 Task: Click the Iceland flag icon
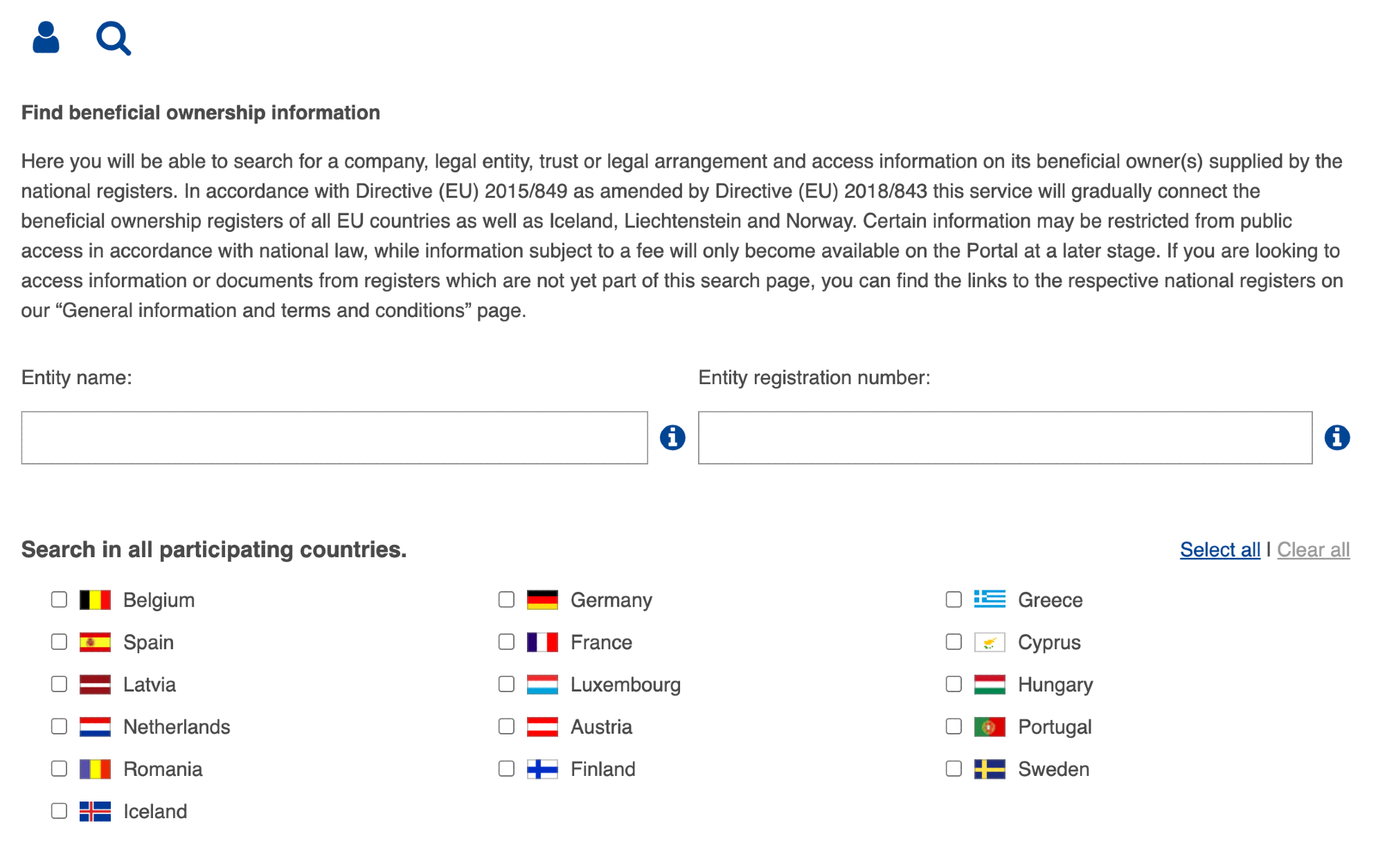(95, 811)
